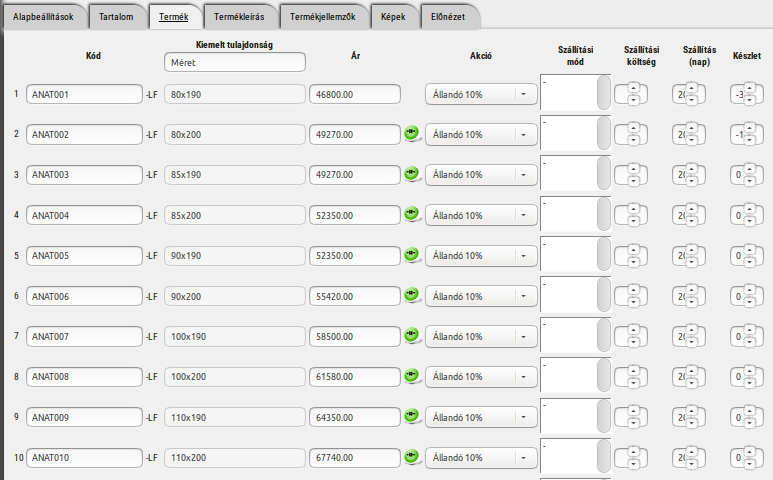
Task: Click the green icon beside price 55420.00
Action: [x=412, y=295]
